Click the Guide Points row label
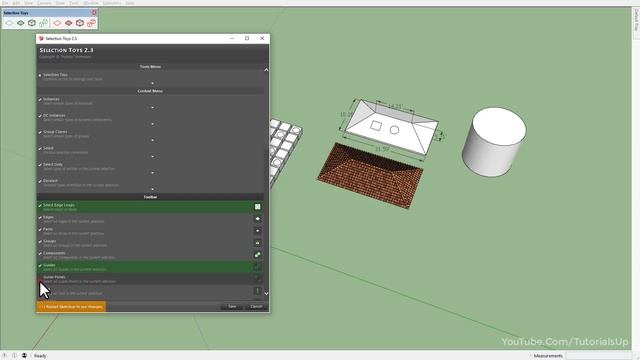640x360 pixels. point(54,277)
